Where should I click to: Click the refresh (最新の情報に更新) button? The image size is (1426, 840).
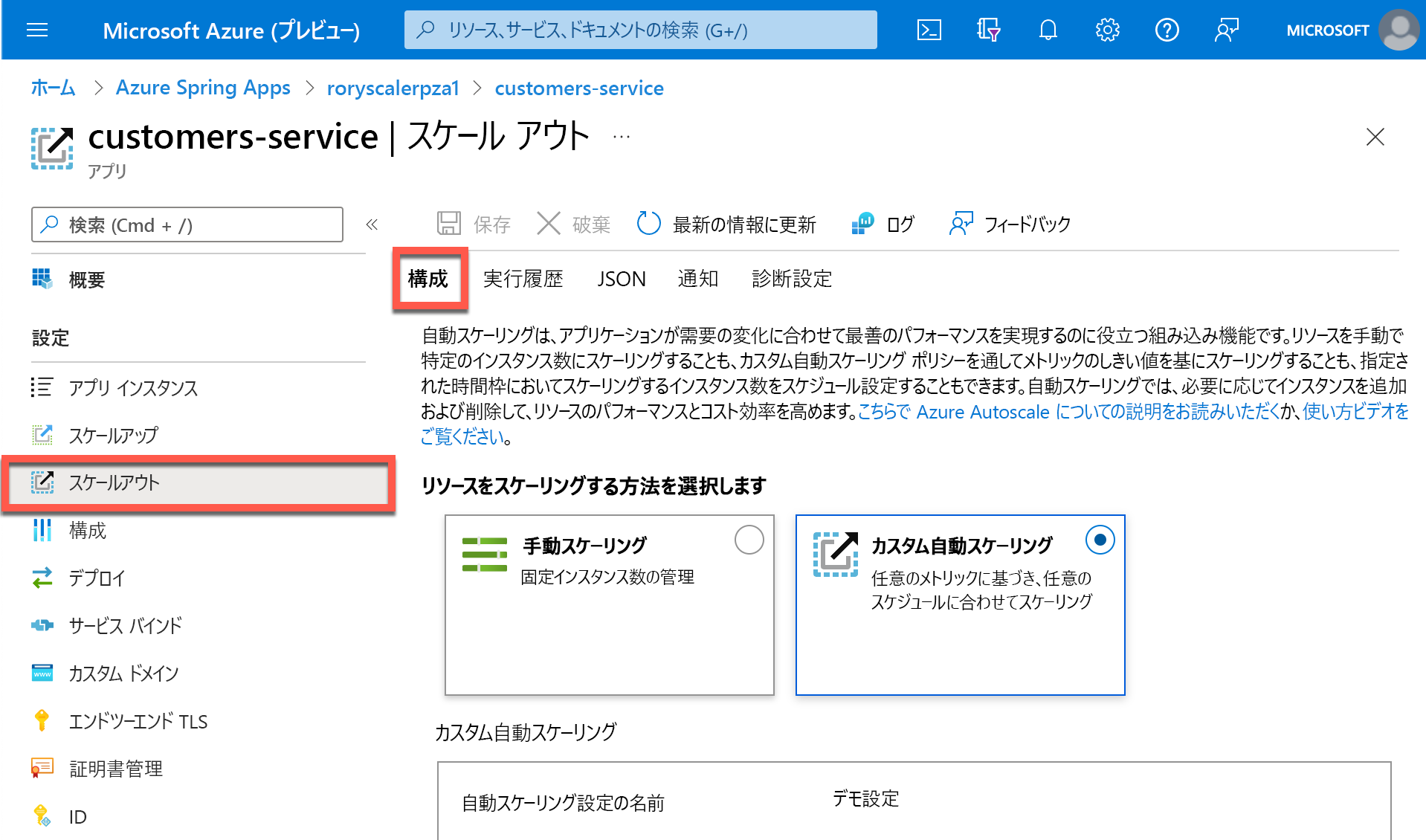pyautogui.click(x=726, y=224)
